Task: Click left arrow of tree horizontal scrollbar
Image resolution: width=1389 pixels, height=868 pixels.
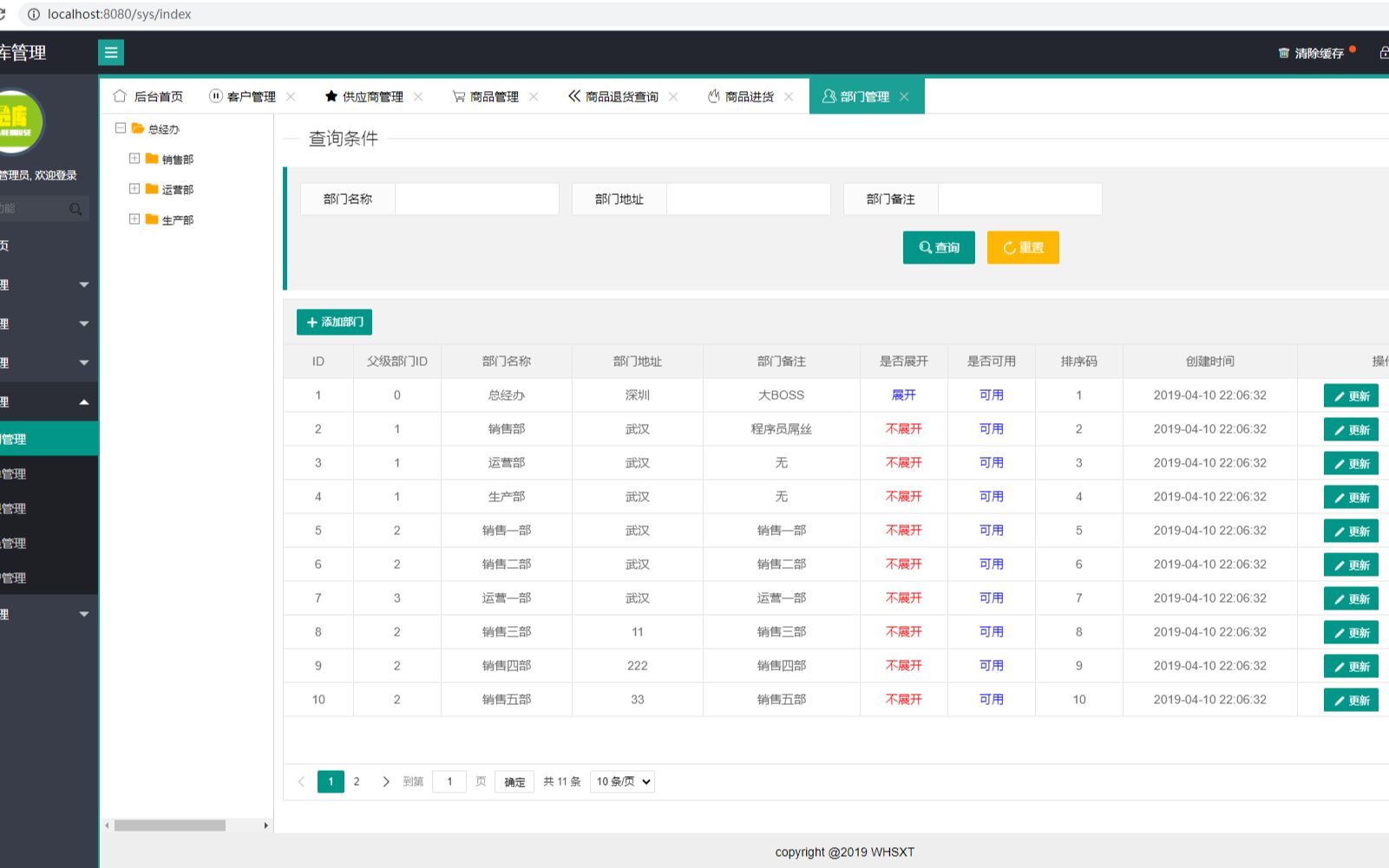Action: [107, 826]
